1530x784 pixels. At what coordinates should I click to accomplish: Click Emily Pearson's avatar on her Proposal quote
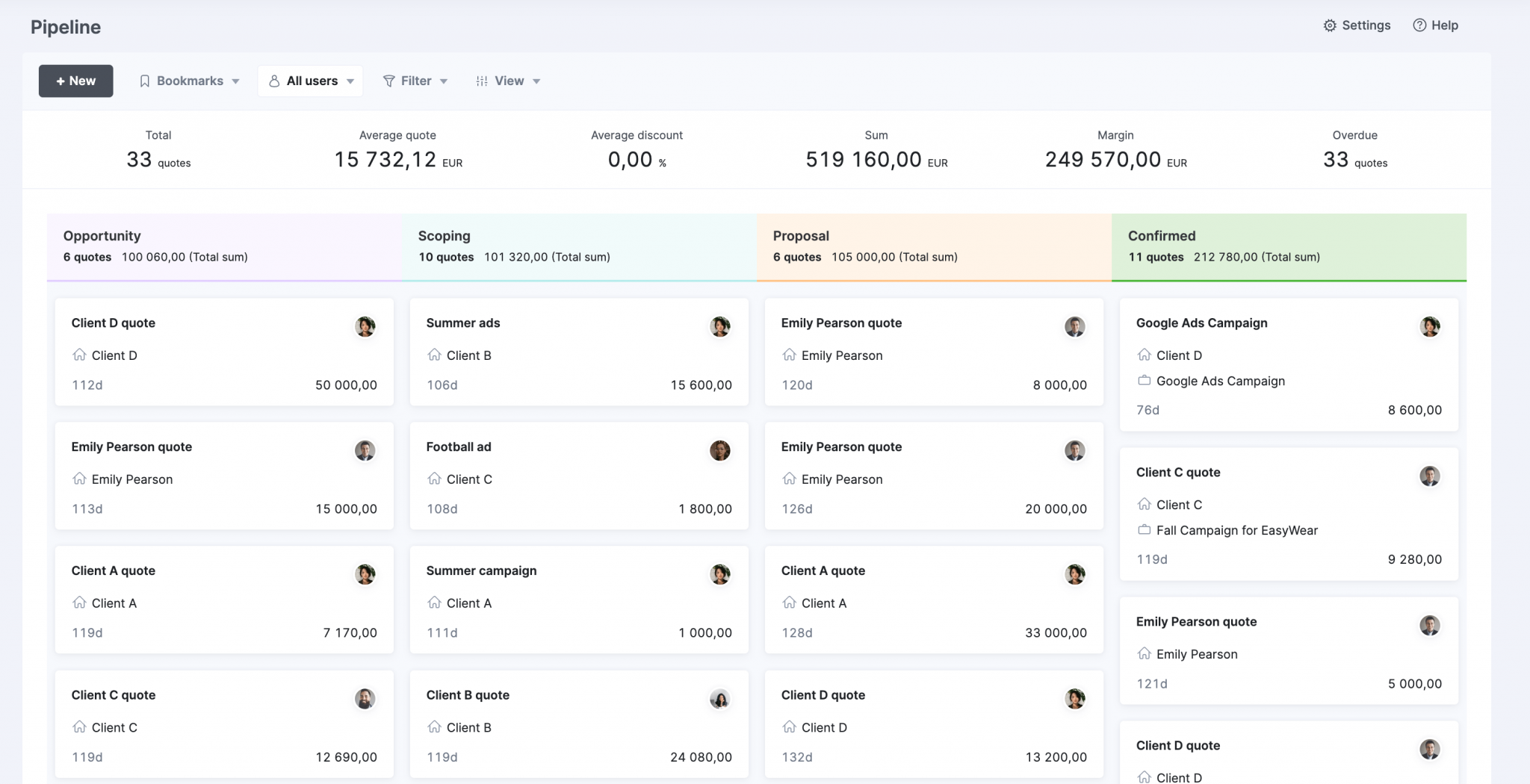pos(1074,326)
